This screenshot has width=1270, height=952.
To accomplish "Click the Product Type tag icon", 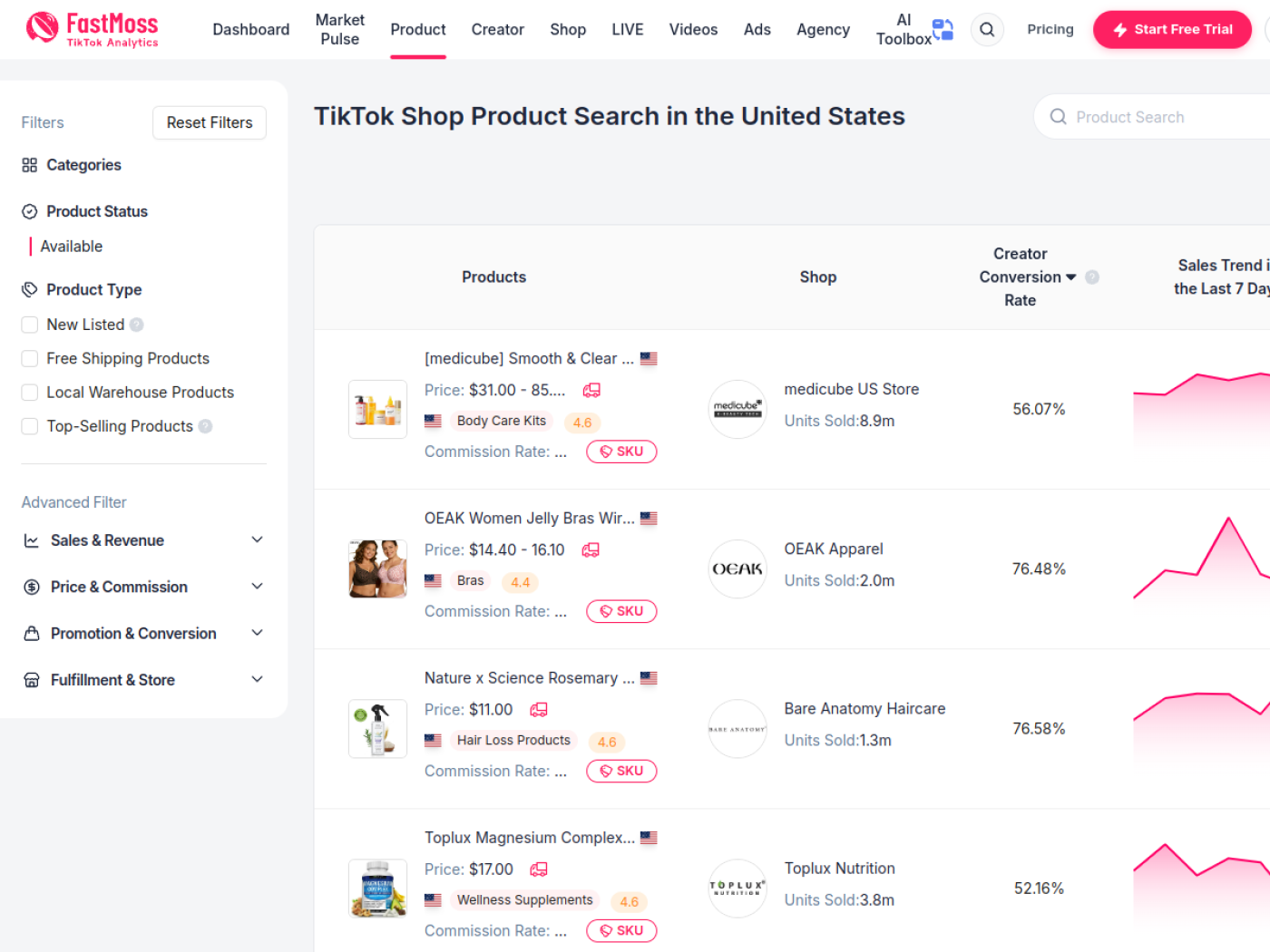I will pos(30,290).
